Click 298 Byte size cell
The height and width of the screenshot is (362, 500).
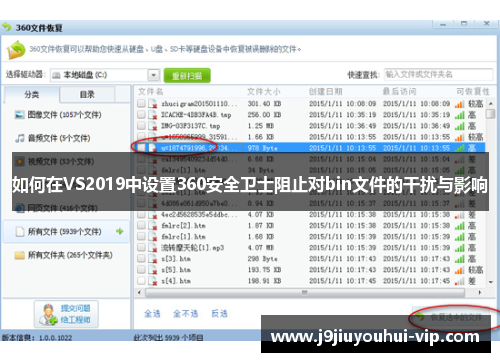point(262,259)
